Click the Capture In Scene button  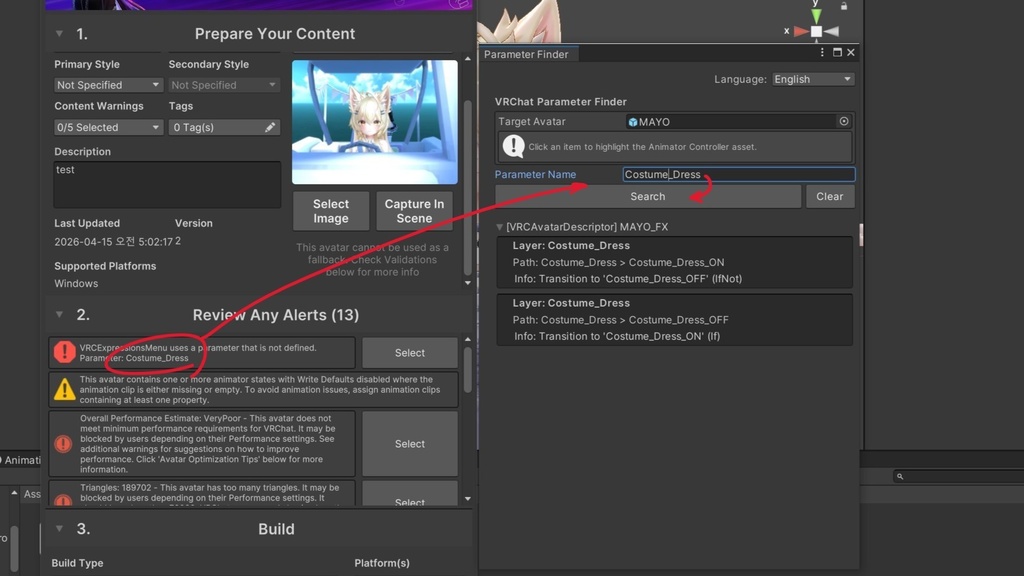tap(414, 210)
